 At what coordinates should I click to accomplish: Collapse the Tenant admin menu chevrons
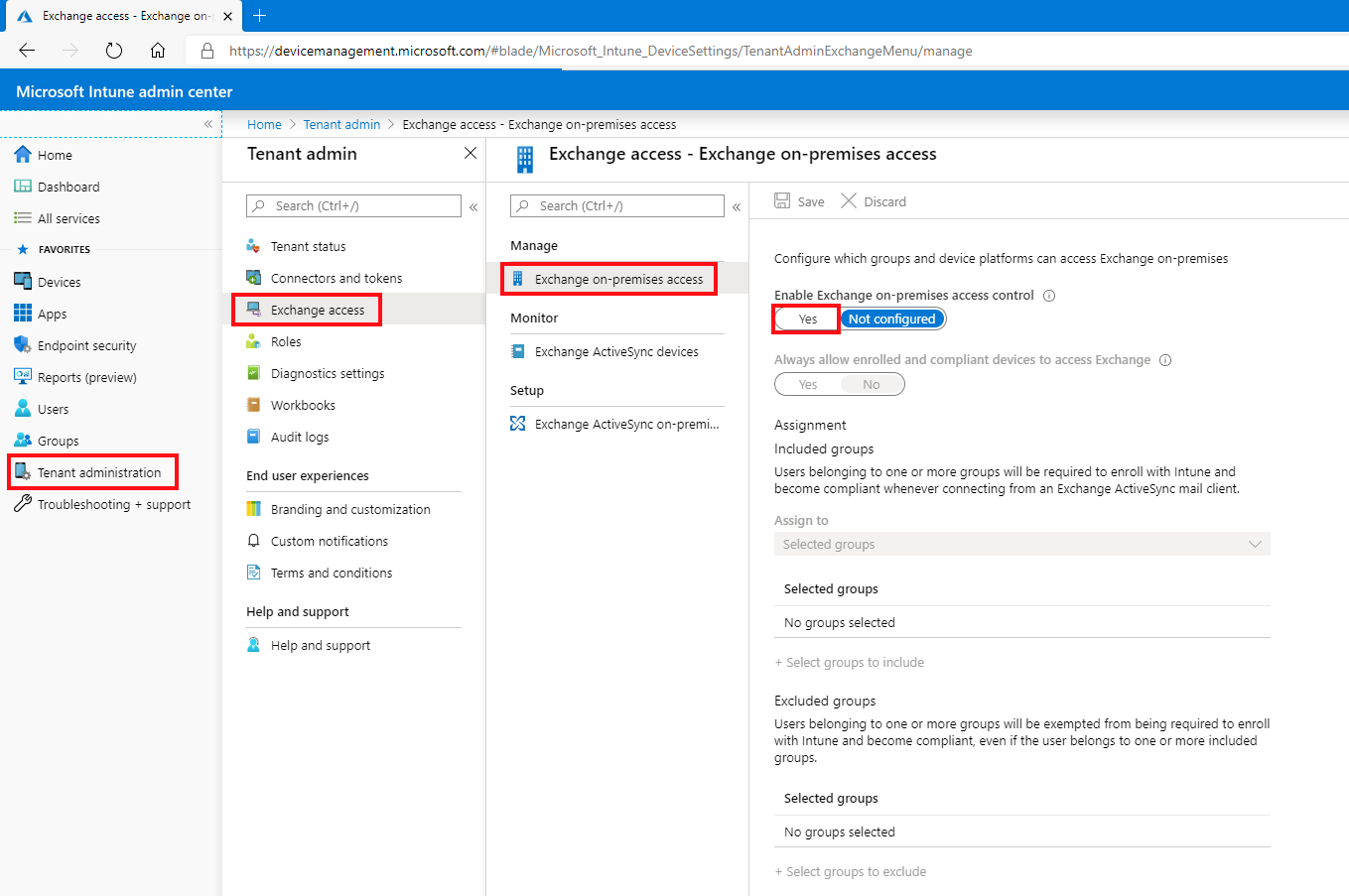click(x=473, y=207)
